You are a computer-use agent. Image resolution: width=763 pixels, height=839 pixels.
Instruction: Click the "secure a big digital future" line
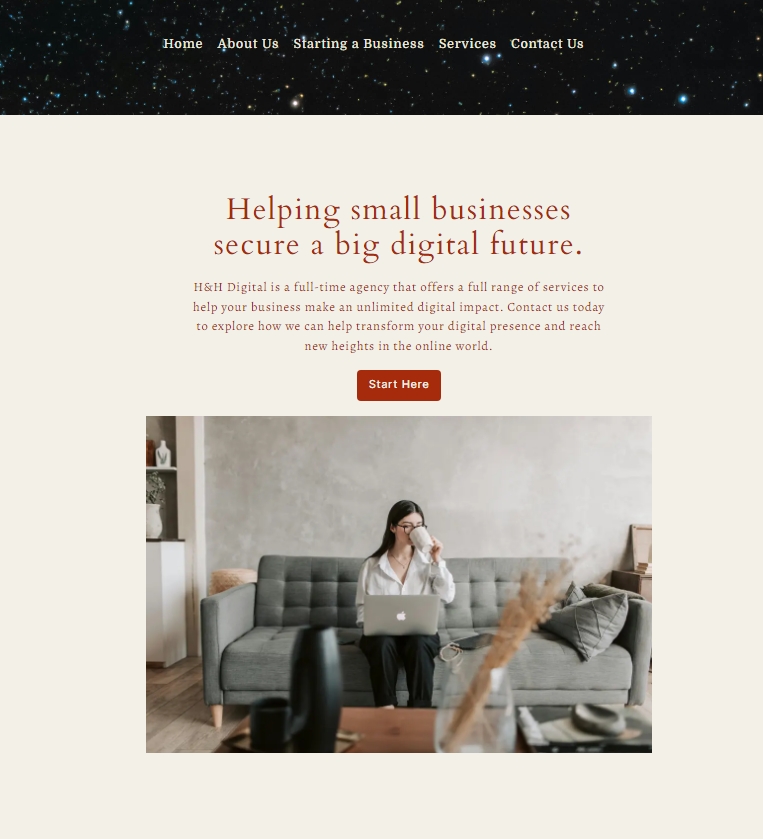point(398,245)
